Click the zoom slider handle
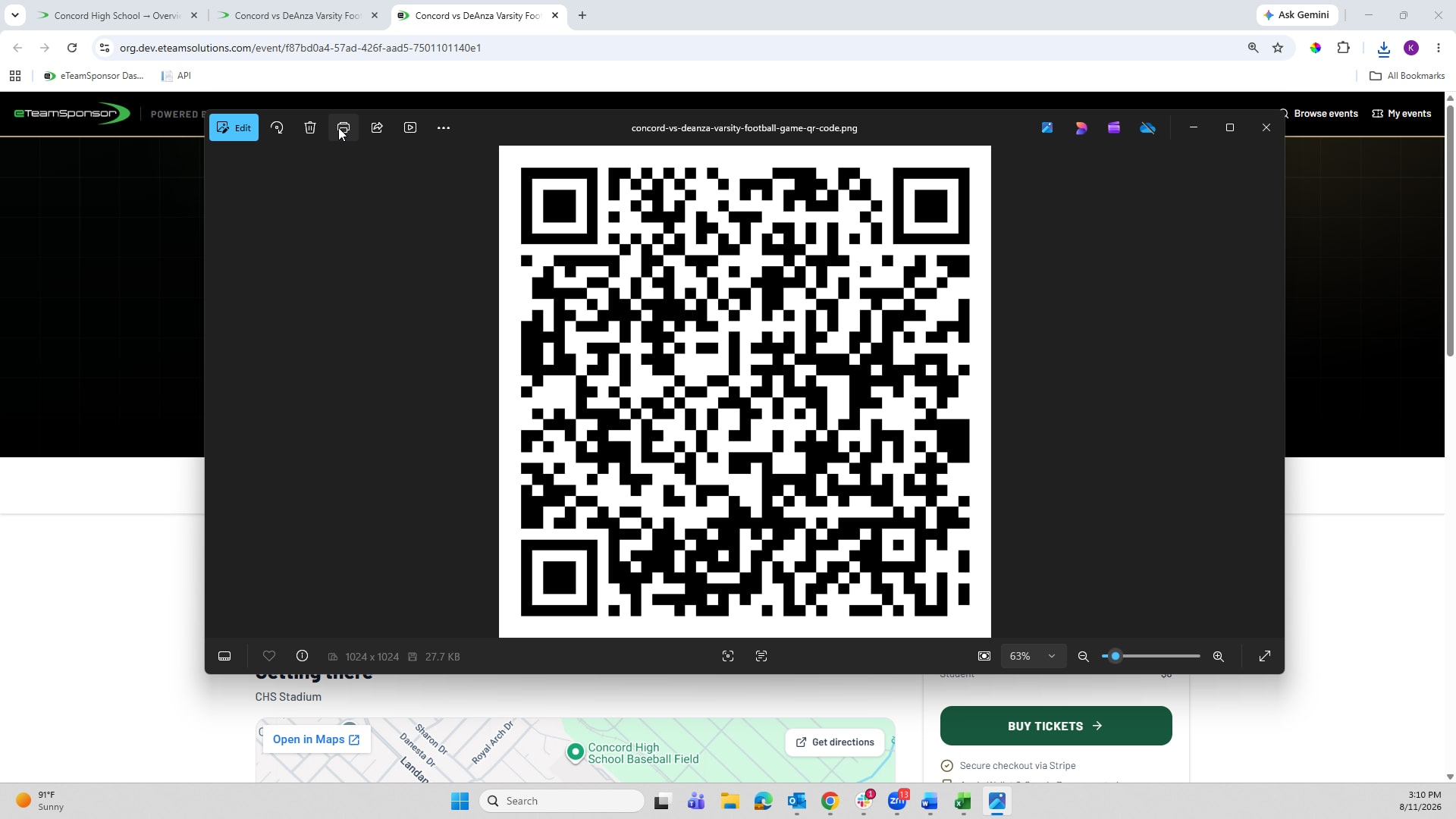This screenshot has height=819, width=1456. click(1116, 656)
